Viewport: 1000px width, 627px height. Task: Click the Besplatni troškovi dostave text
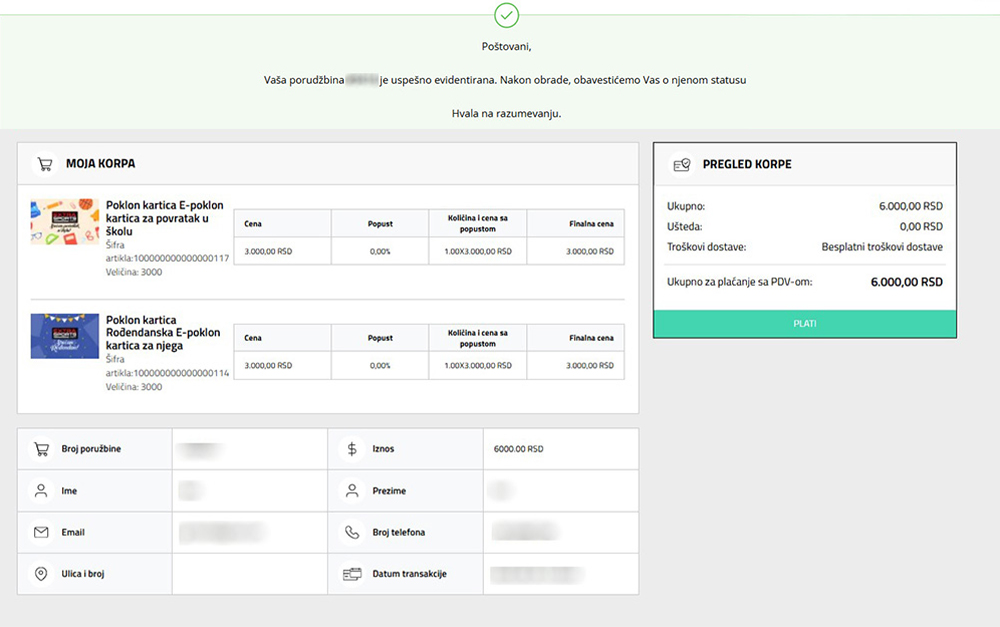pos(882,247)
